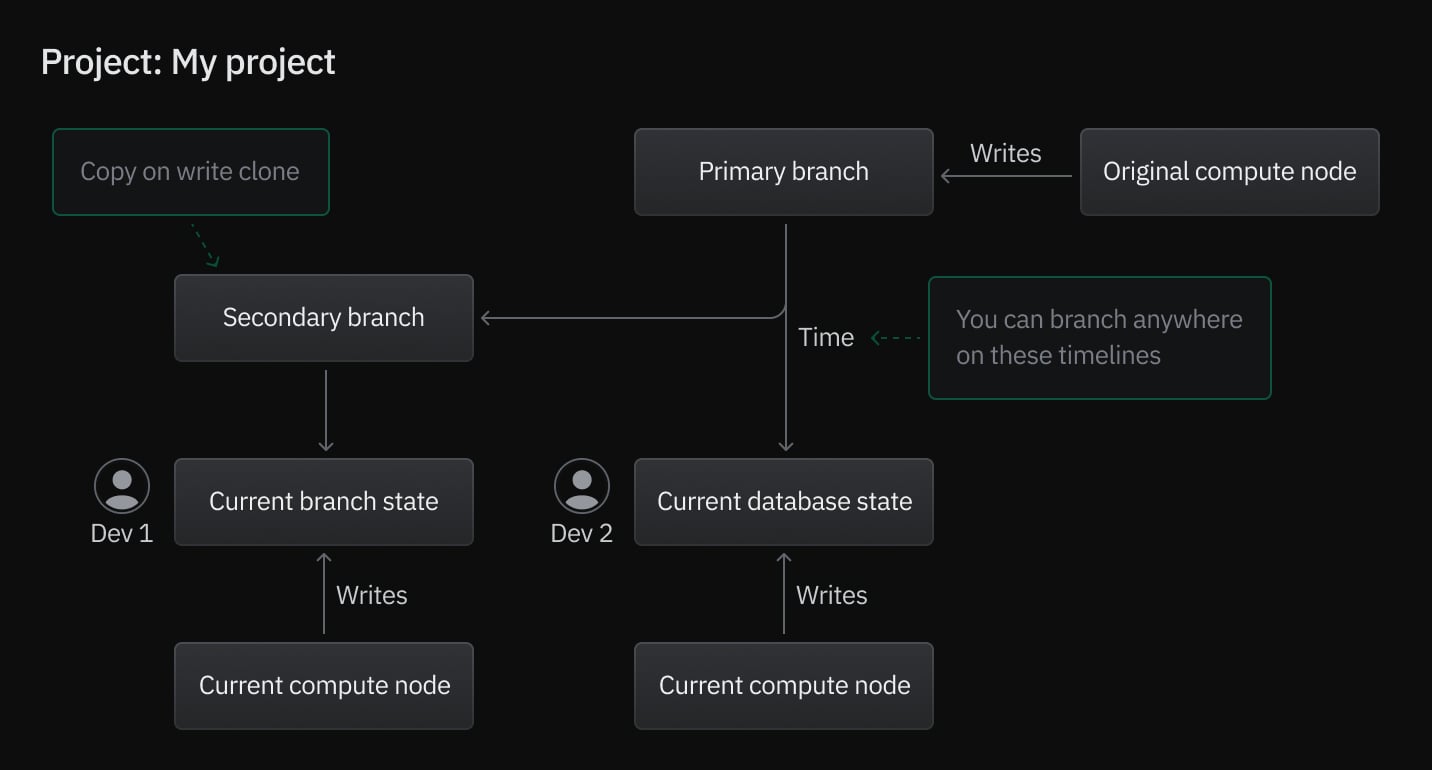1432x770 pixels.
Task: Click the Dev 1 text label
Action: point(122,534)
